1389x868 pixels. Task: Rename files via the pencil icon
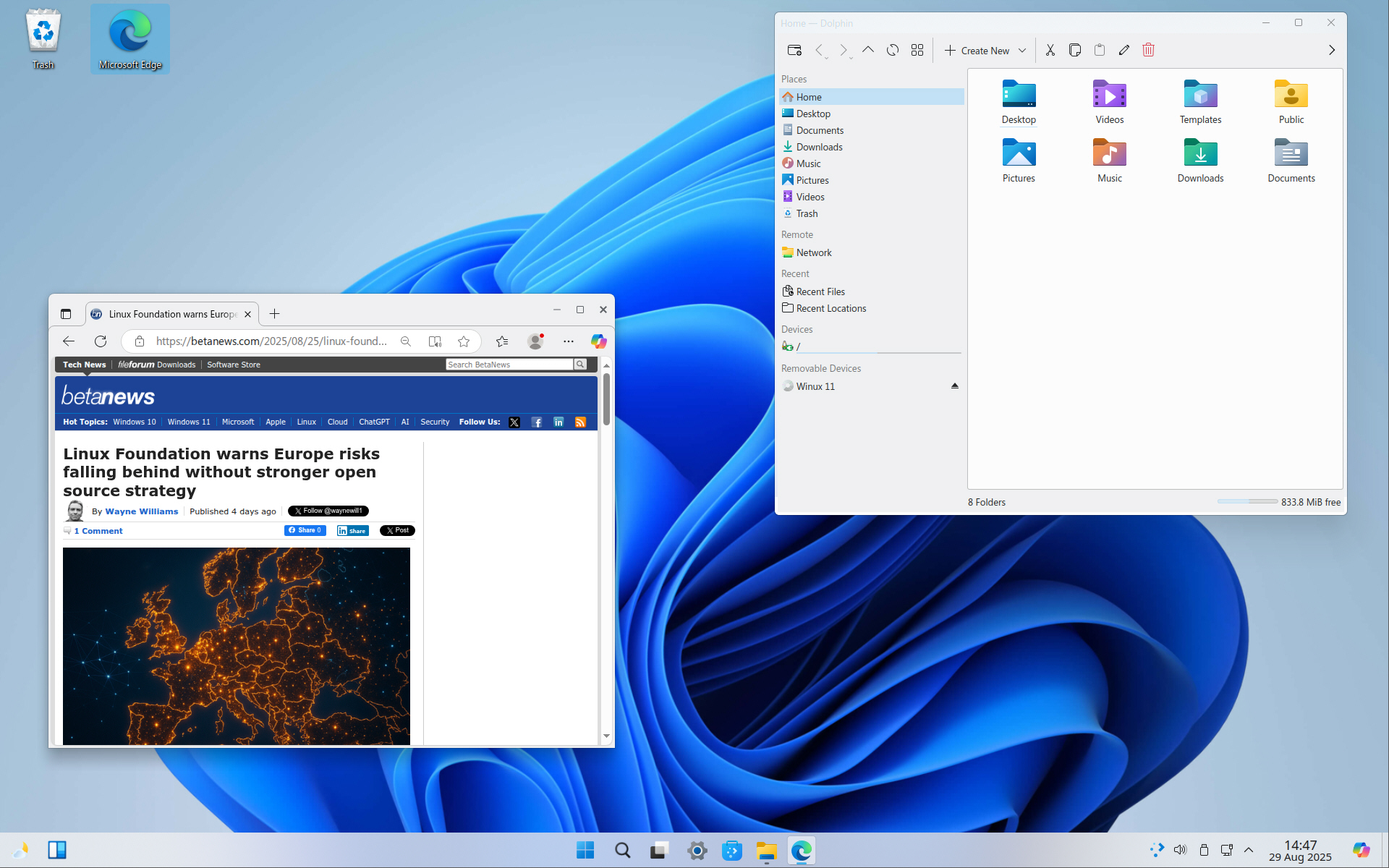(x=1123, y=50)
